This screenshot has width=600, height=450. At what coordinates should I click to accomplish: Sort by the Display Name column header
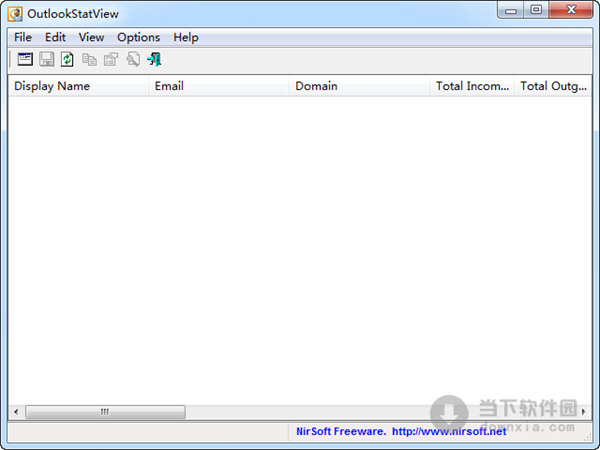[x=78, y=86]
